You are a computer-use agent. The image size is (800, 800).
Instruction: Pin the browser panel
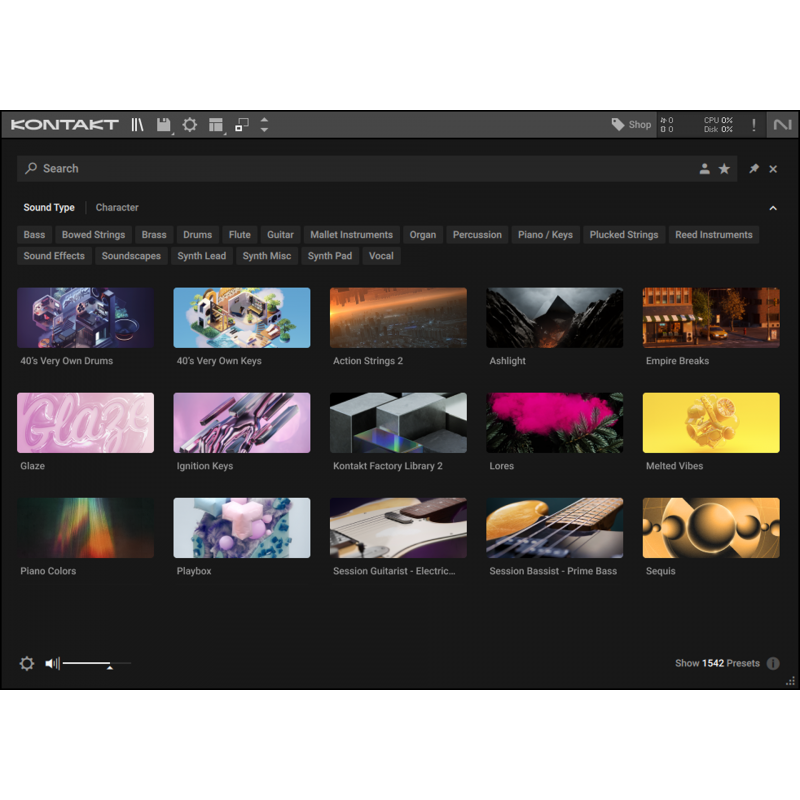click(754, 169)
